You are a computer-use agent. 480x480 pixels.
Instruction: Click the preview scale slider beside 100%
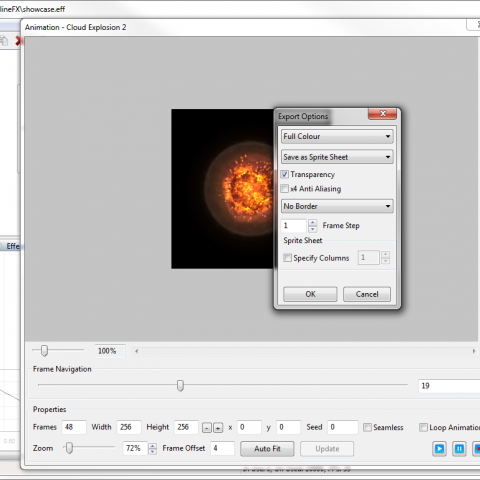tap(44, 351)
